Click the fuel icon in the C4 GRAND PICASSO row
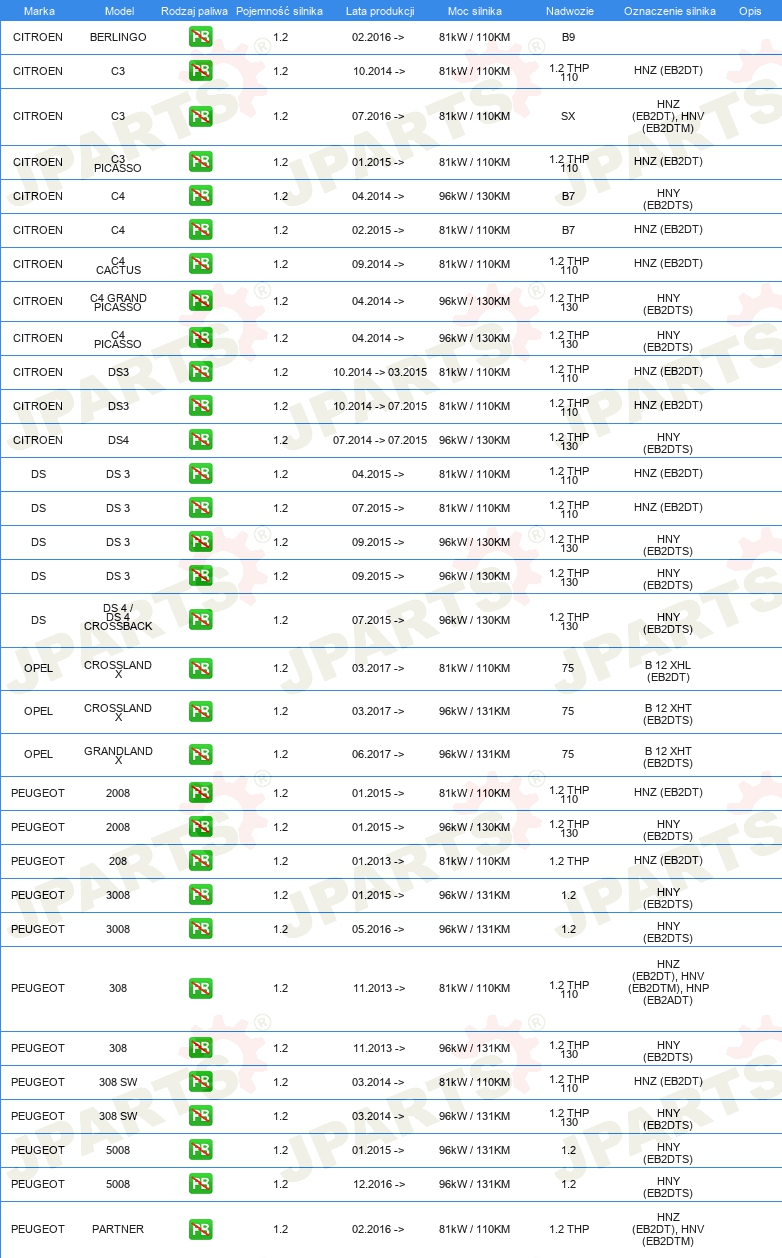 [200, 302]
